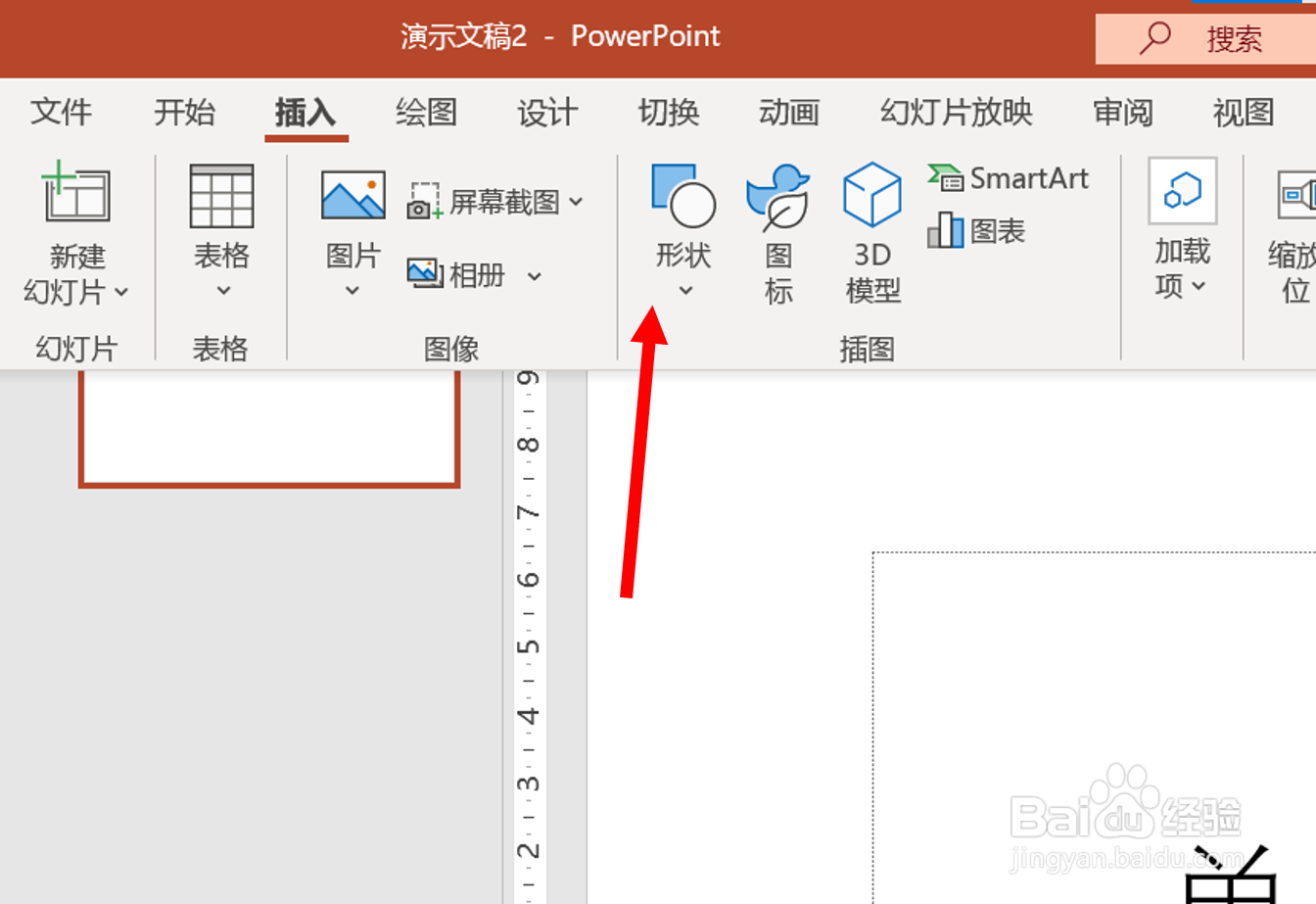Click the magnifier search icon
Screen dimensions: 1316x904
click(x=1155, y=37)
